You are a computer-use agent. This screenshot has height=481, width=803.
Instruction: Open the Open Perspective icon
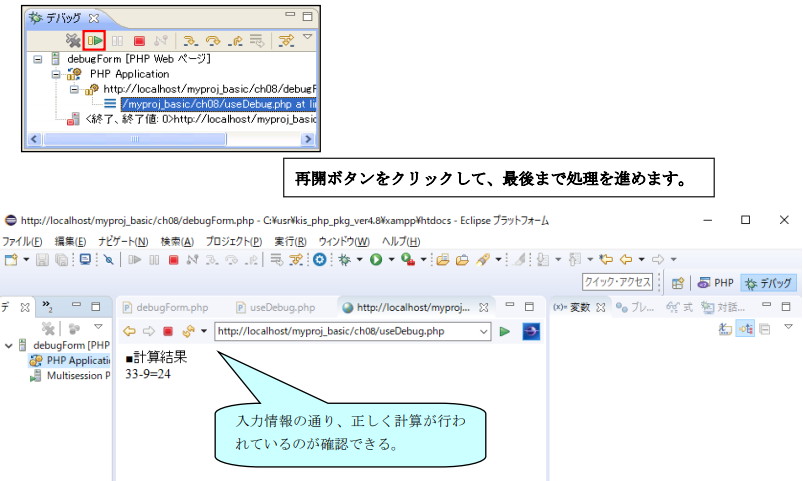point(677,283)
